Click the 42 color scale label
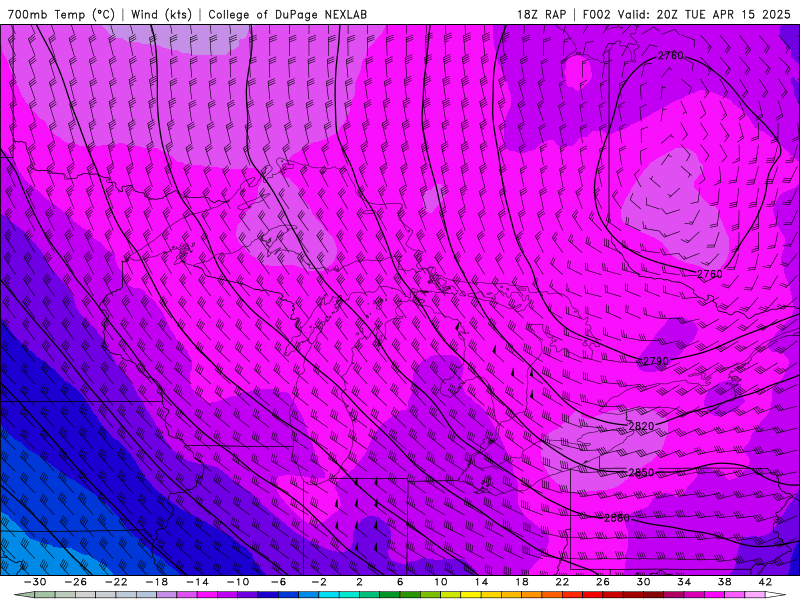The image size is (800, 600). (765, 582)
